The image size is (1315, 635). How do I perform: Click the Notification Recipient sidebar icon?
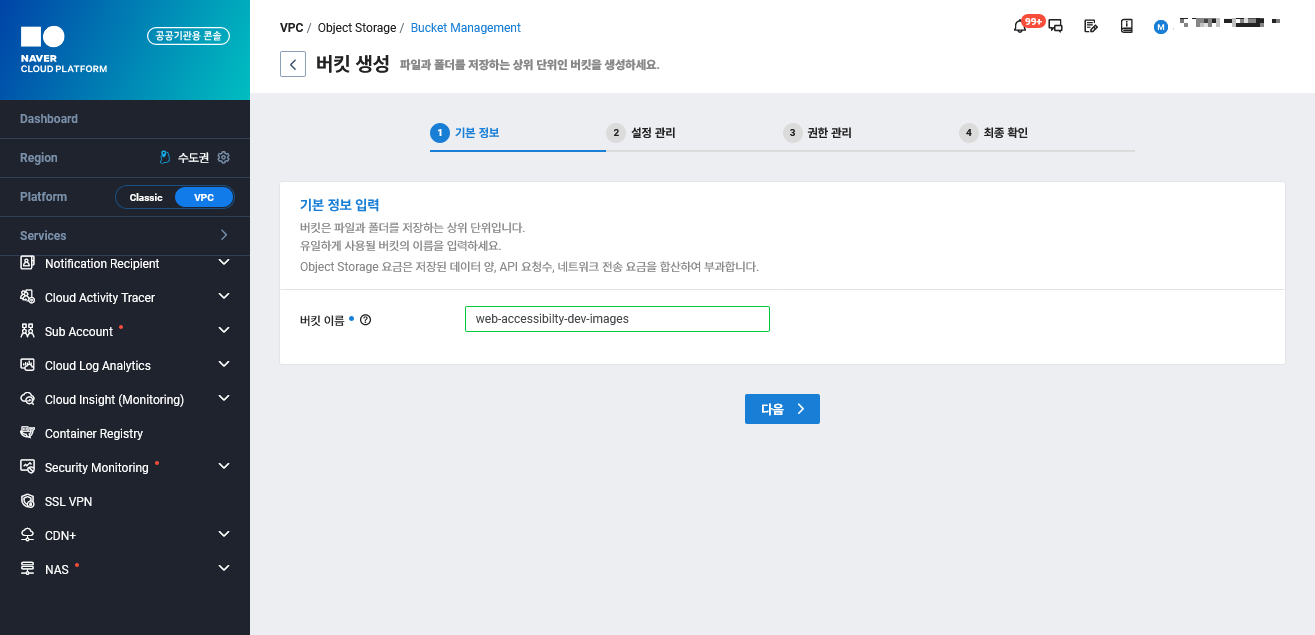pos(28,263)
